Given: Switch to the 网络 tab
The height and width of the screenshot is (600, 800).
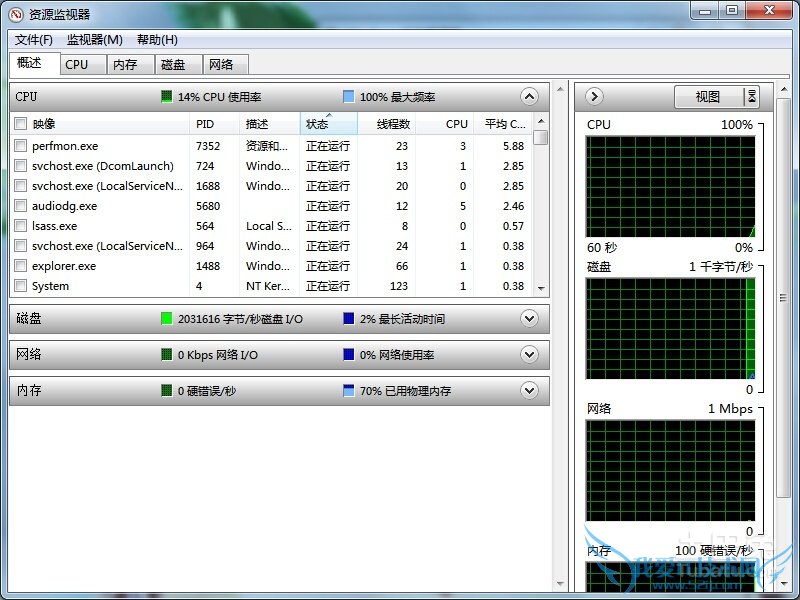Looking at the screenshot, I should [221, 64].
